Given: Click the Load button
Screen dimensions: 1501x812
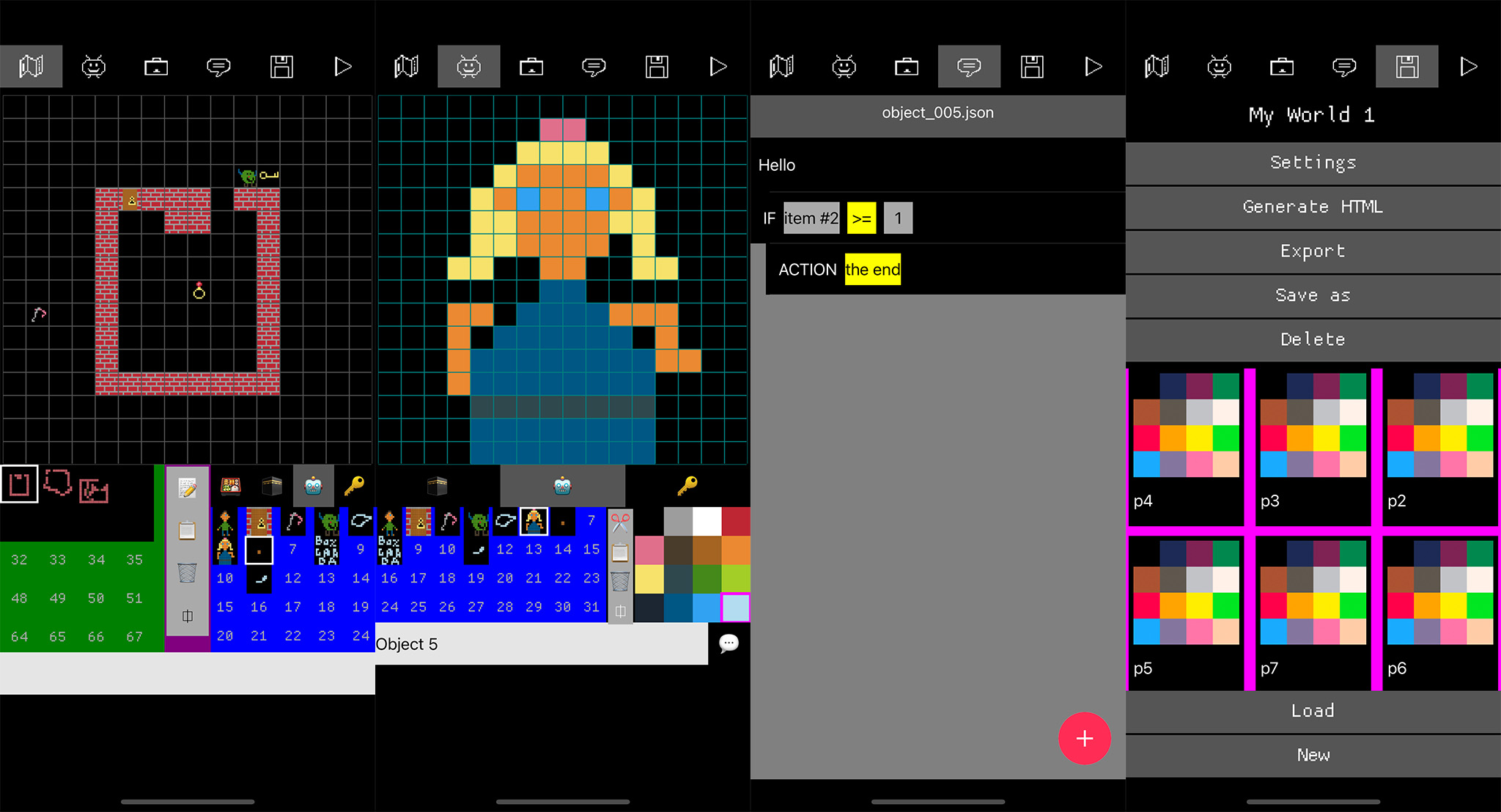Looking at the screenshot, I should pos(1313,711).
